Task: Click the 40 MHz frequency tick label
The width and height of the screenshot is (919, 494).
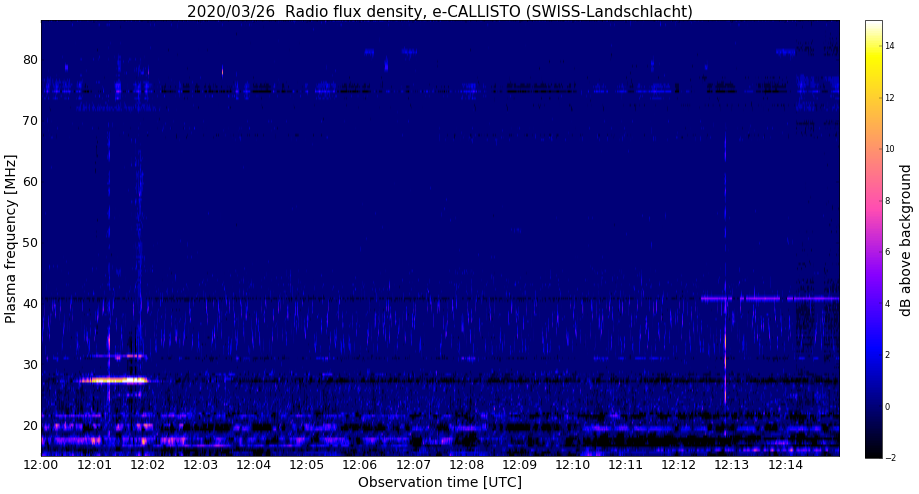Action: point(30,304)
